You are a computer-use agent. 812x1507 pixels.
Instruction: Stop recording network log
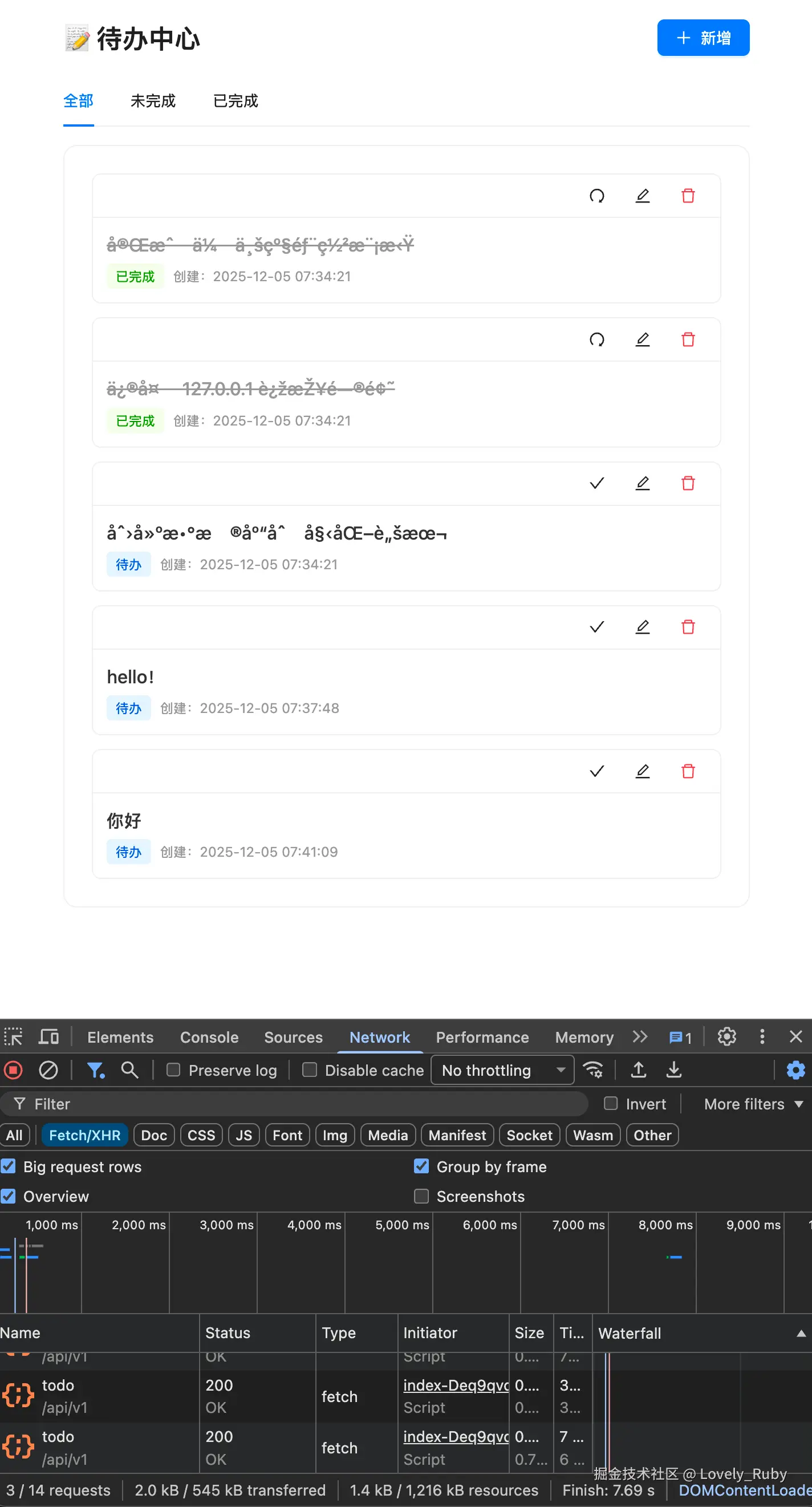point(13,1071)
